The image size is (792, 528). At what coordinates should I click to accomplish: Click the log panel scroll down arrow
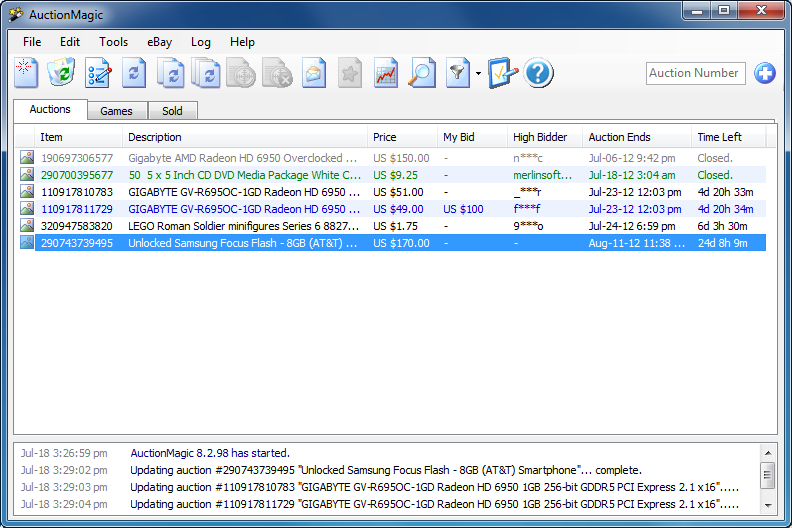coord(768,505)
